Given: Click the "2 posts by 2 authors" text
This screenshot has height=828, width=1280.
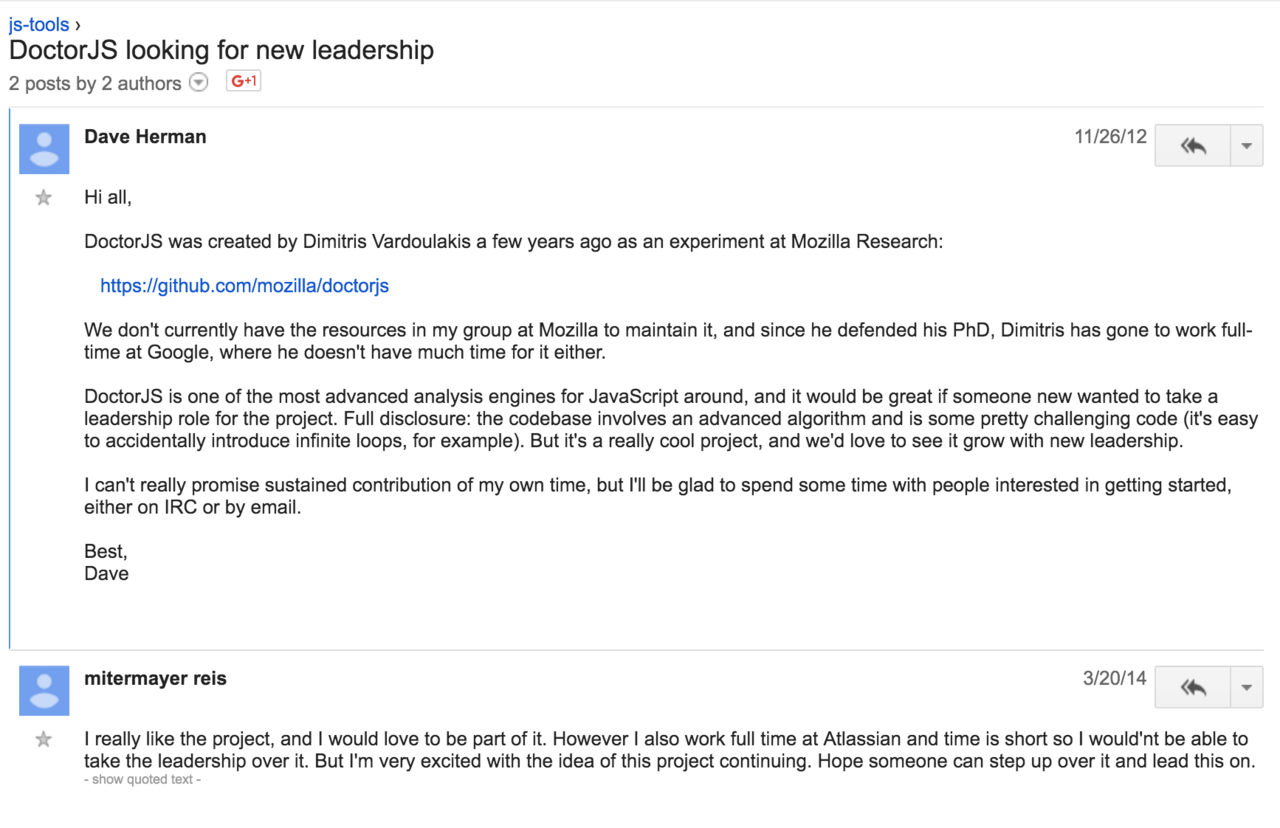Looking at the screenshot, I should point(95,84).
